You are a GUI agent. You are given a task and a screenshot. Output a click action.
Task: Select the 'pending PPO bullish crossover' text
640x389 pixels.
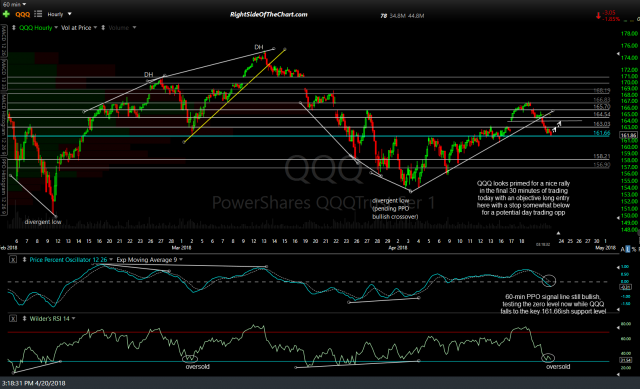(395, 213)
